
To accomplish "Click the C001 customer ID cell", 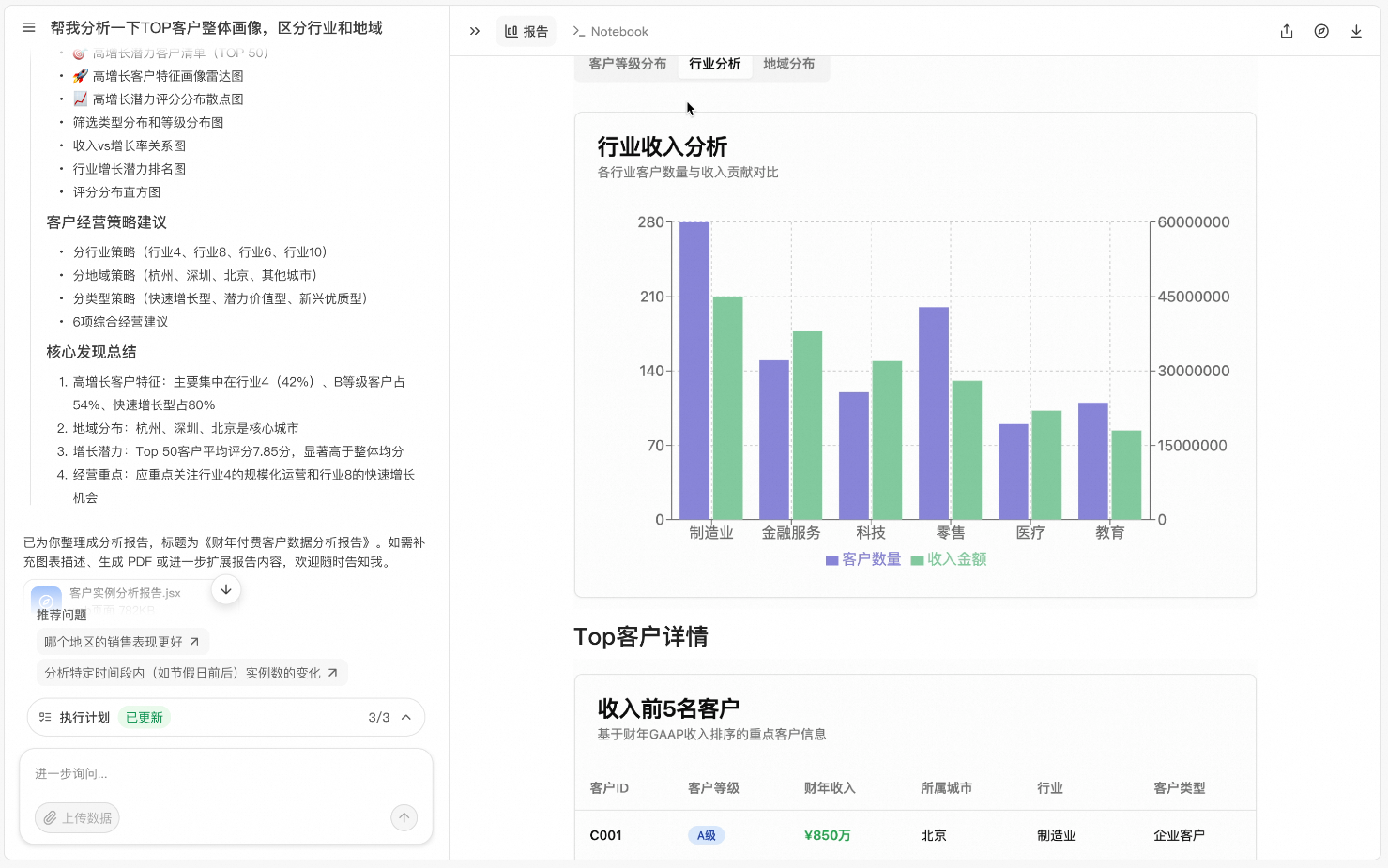I will 605,835.
